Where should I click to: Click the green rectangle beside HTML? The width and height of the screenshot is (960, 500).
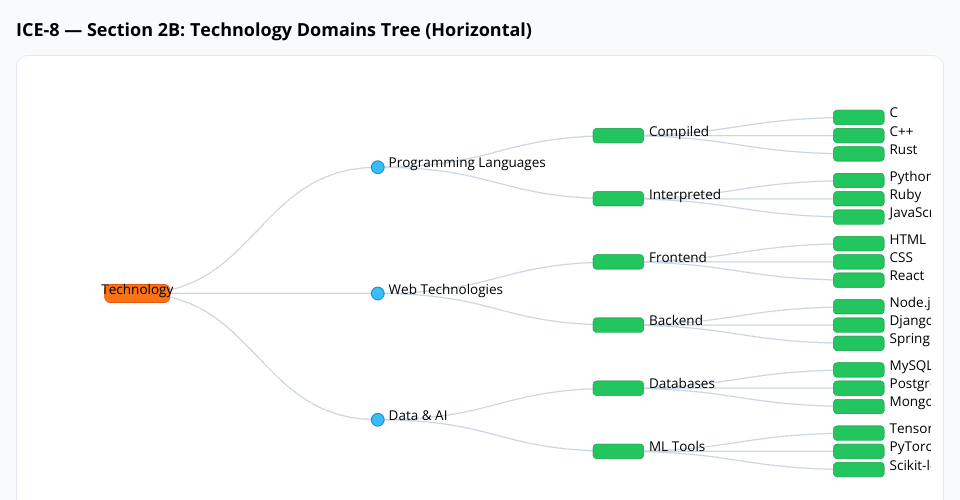click(x=858, y=243)
